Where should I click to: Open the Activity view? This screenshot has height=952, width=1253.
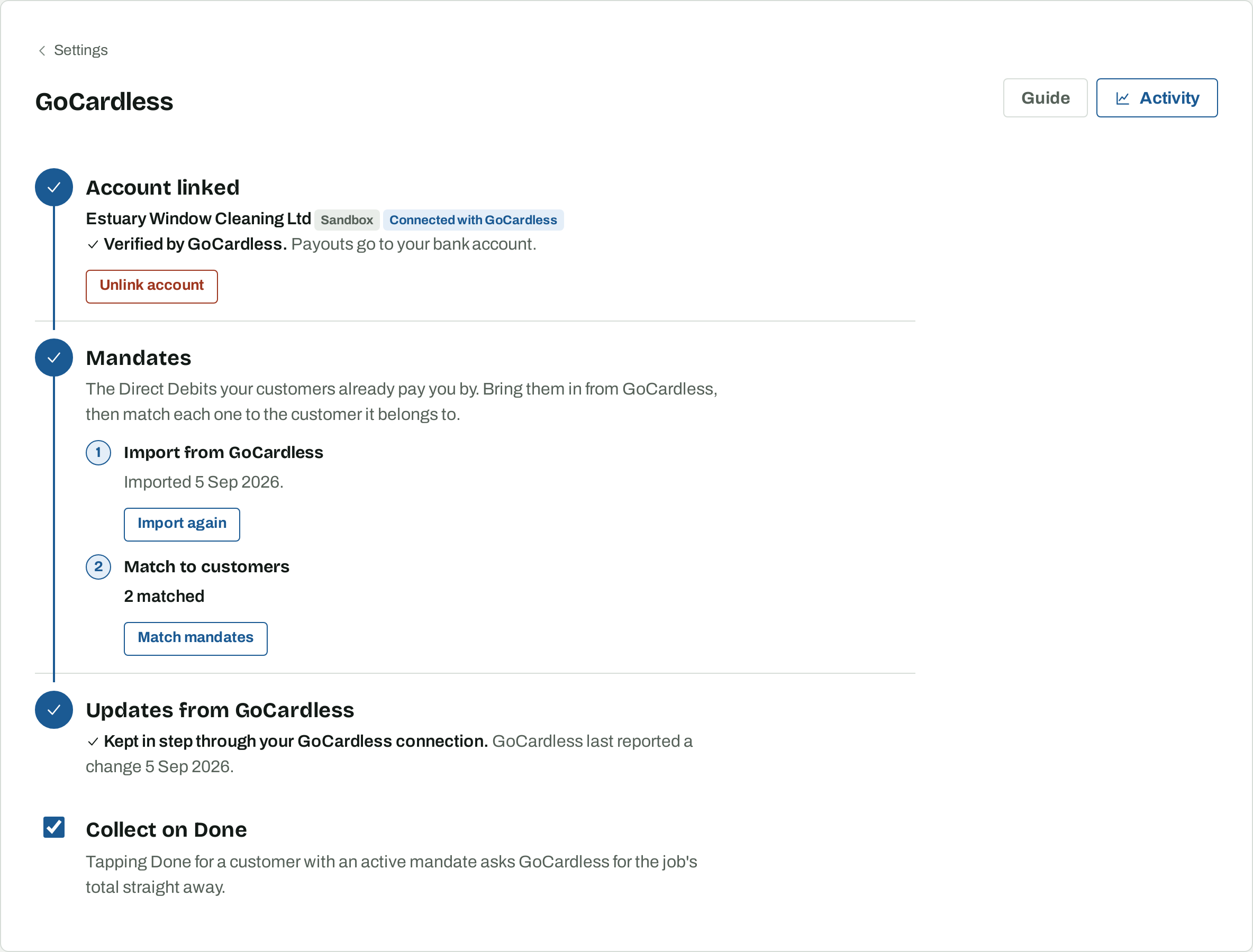tap(1157, 98)
